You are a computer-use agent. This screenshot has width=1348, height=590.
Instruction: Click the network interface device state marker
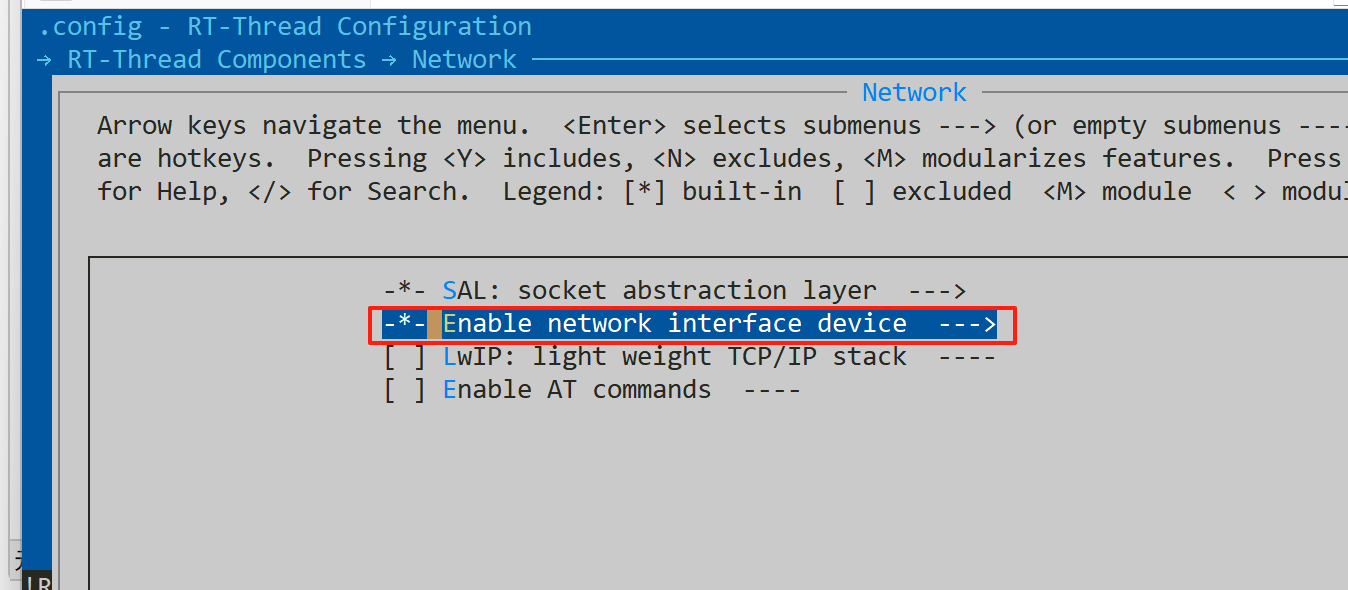pyautogui.click(x=405, y=324)
